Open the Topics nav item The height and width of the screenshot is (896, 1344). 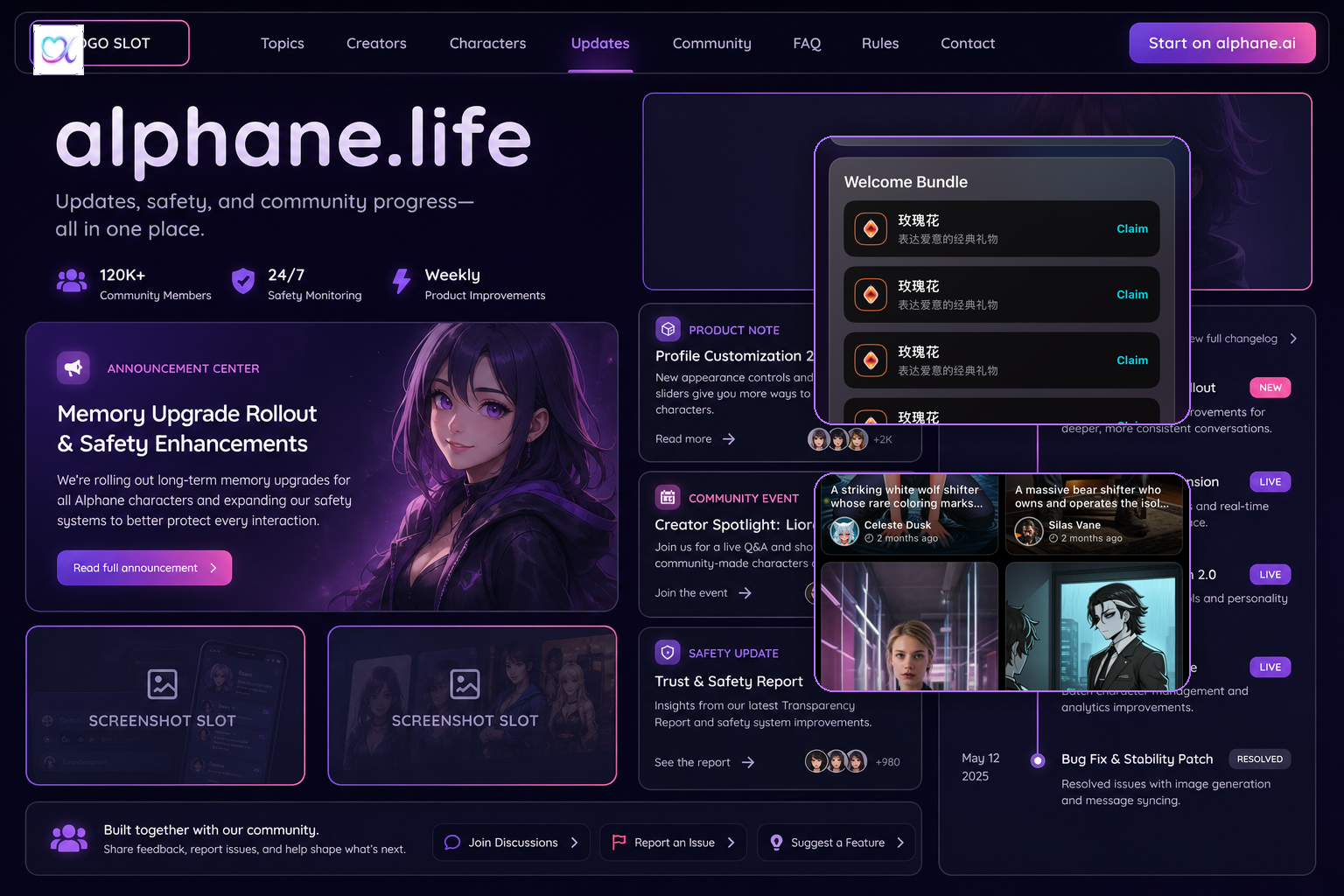click(x=283, y=43)
